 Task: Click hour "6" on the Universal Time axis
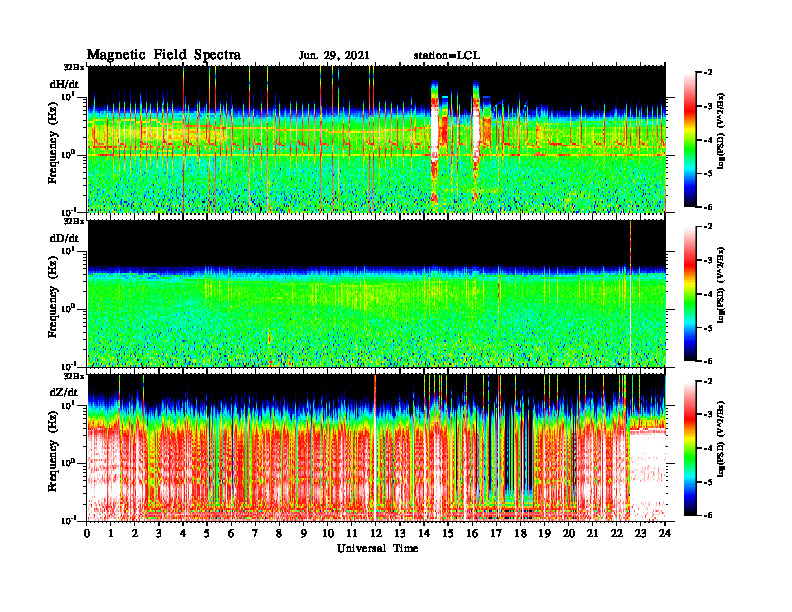click(x=232, y=534)
